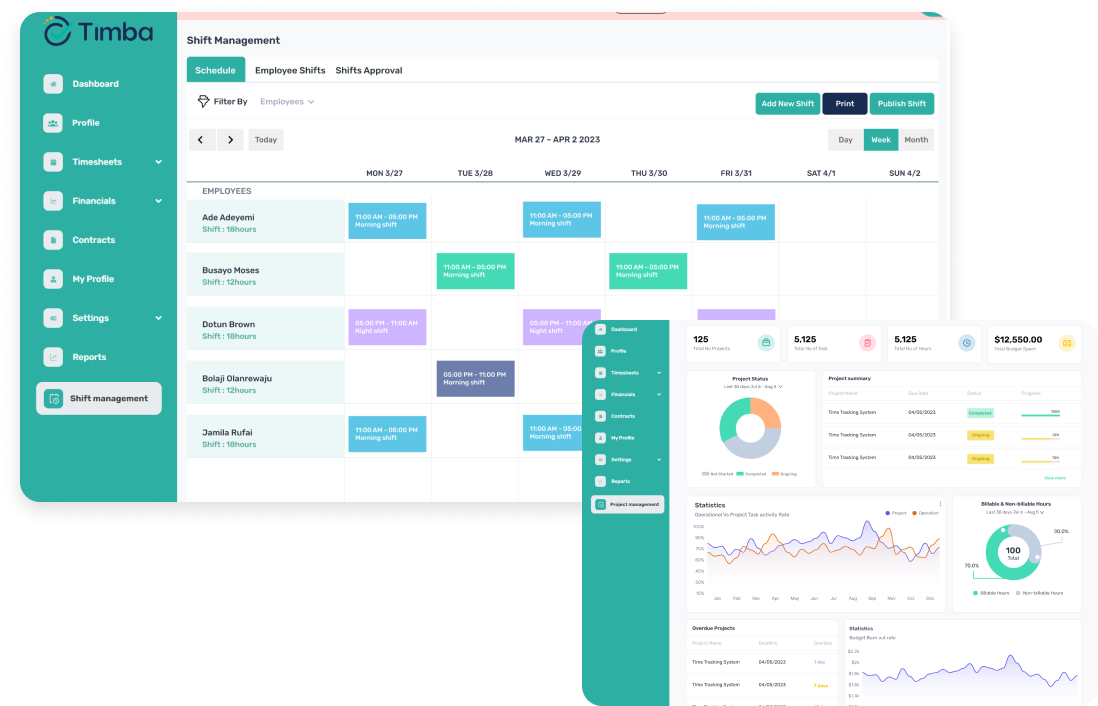Click the Publish Shift button
This screenshot has width=1098, height=706.
[901, 104]
